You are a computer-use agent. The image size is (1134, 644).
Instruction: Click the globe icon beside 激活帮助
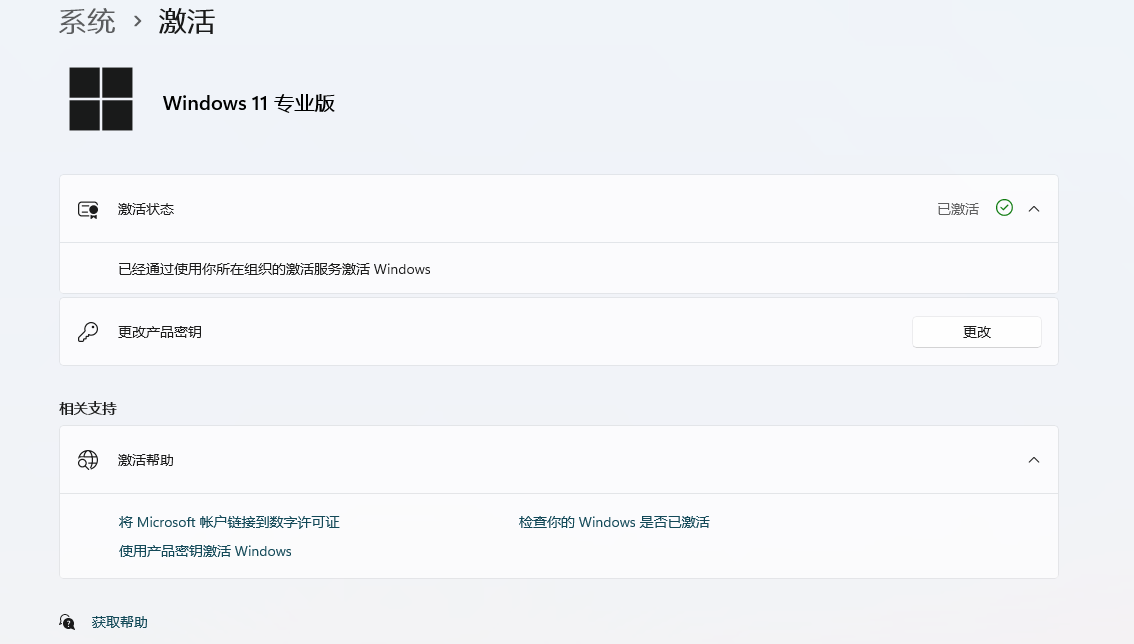88,460
